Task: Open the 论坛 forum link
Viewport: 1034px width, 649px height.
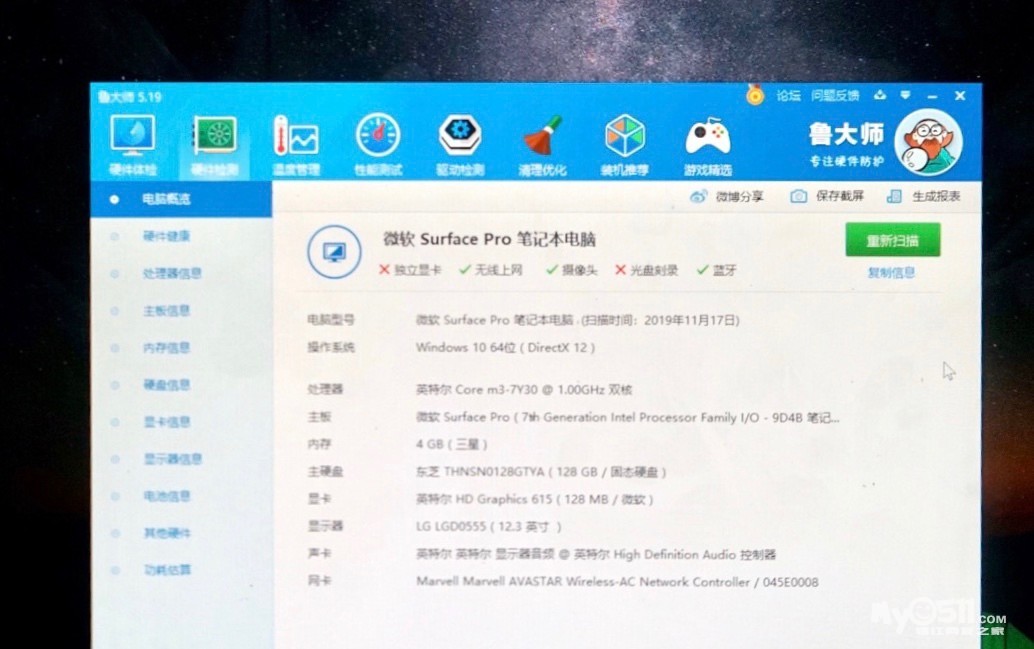Action: (788, 96)
